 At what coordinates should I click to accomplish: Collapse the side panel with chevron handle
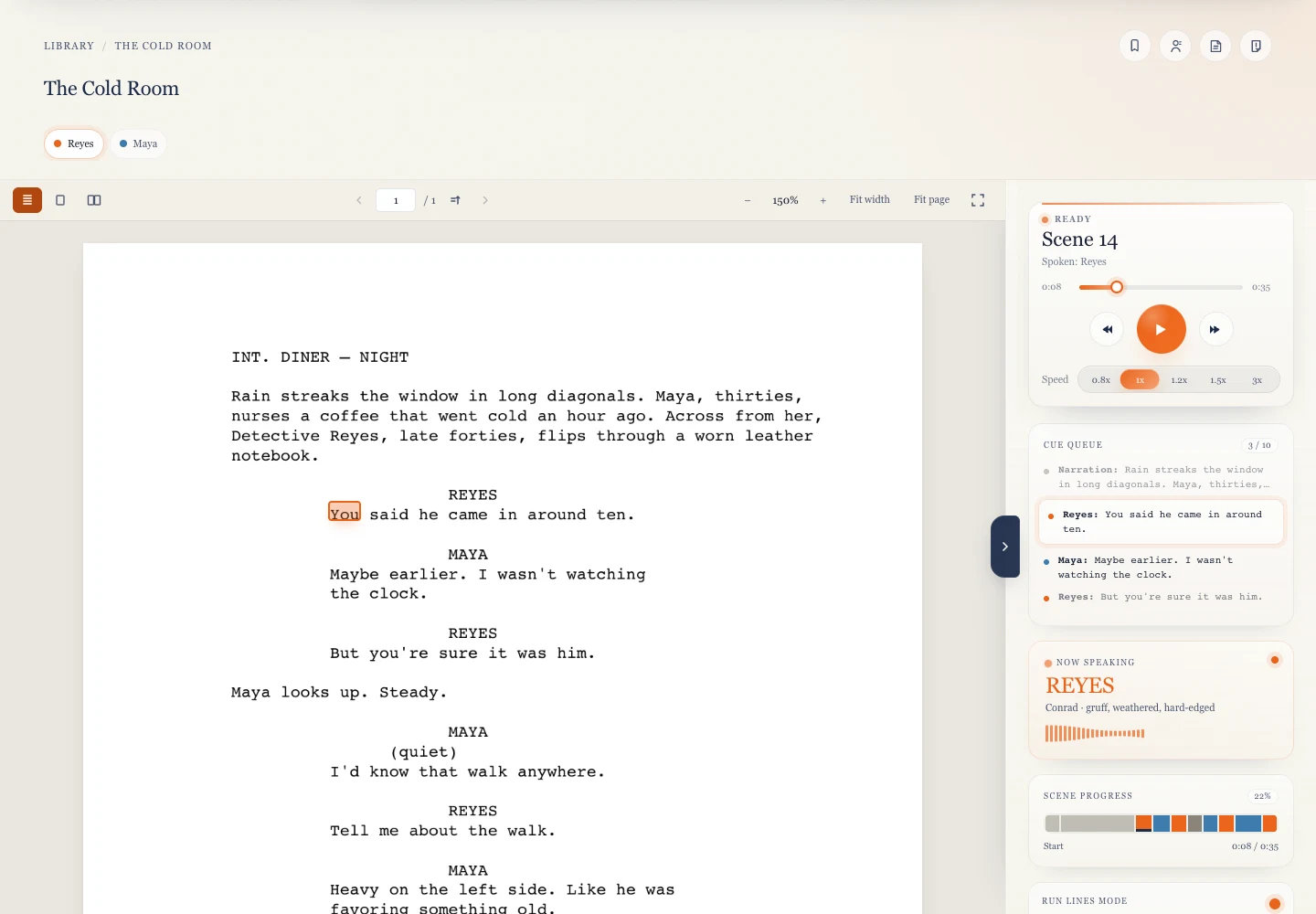tap(1005, 547)
